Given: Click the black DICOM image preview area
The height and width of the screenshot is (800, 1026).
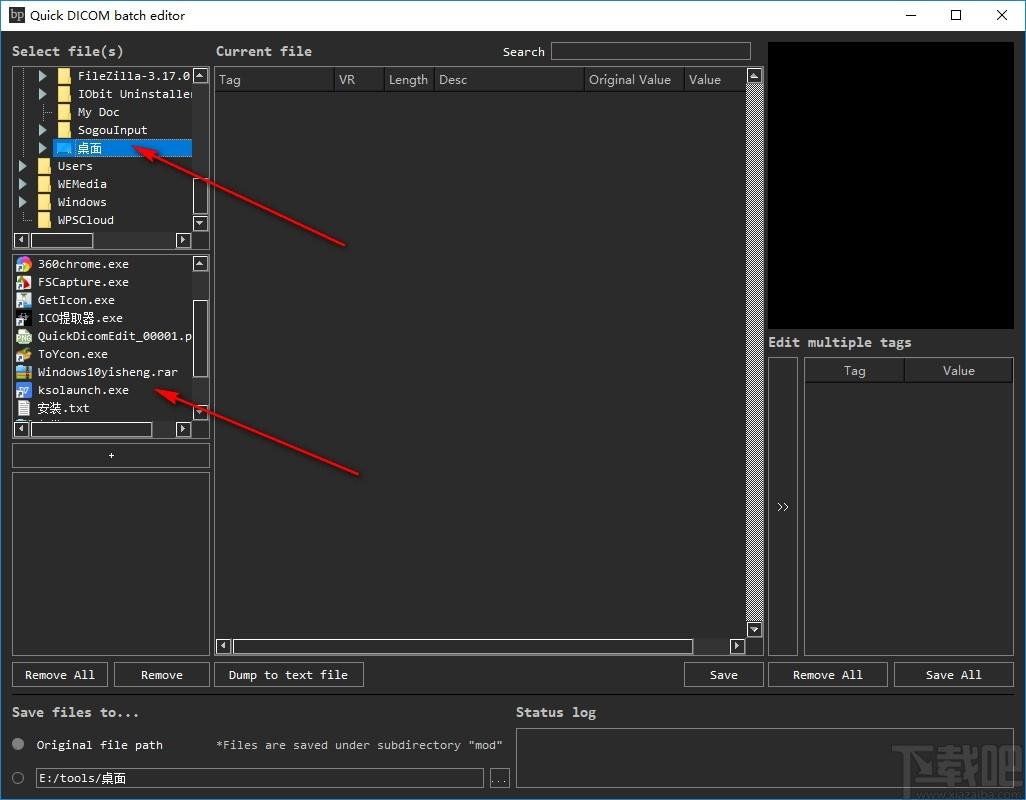Looking at the screenshot, I should [891, 185].
